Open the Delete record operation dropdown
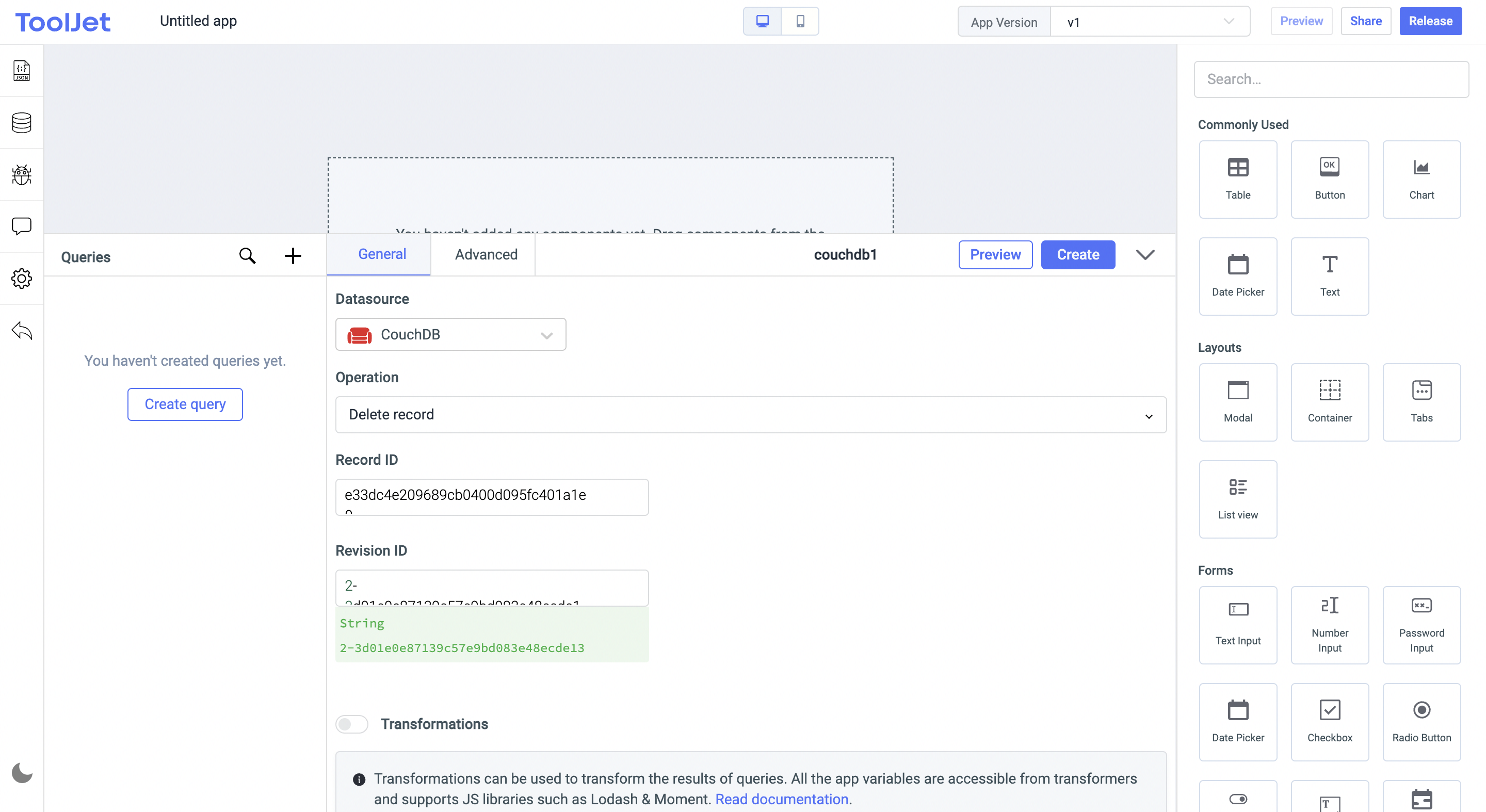This screenshot has width=1486, height=812. coord(750,415)
